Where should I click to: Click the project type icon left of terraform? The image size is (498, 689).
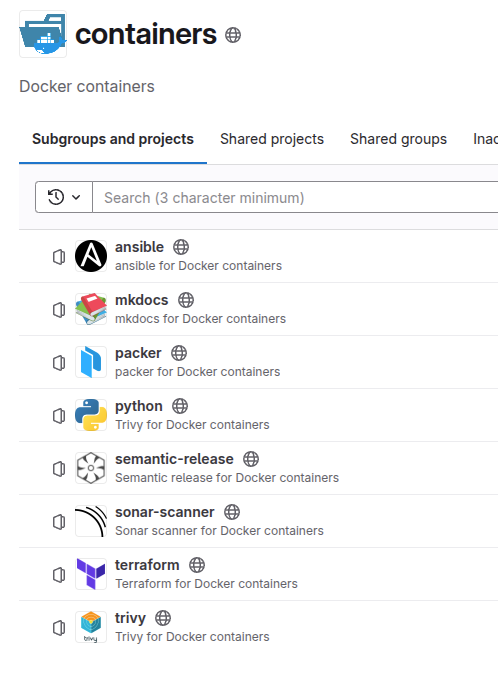point(59,574)
